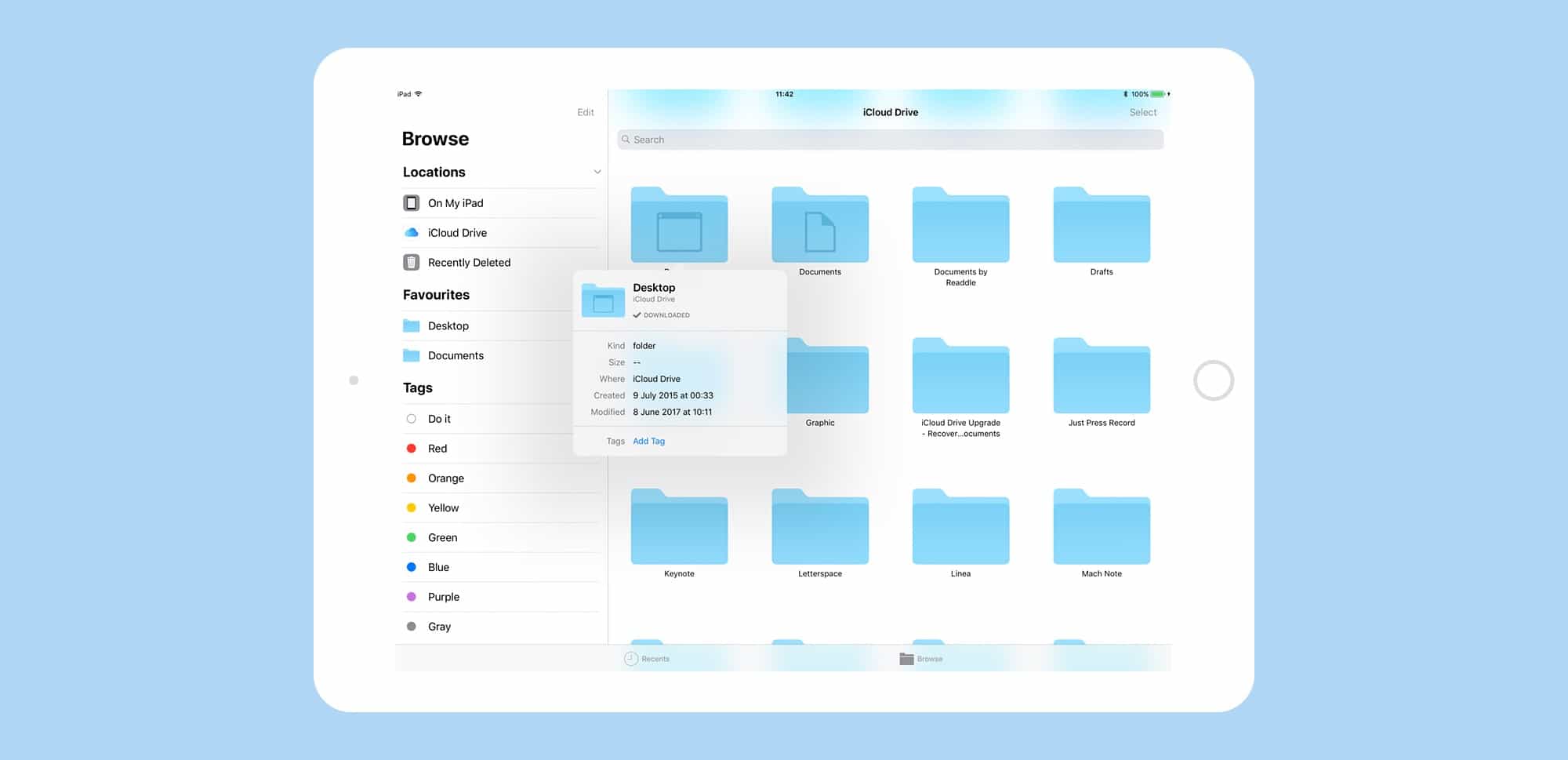Screen dimensions: 1568x760
Task: Tap the Edit button above Browse
Action: 585,112
